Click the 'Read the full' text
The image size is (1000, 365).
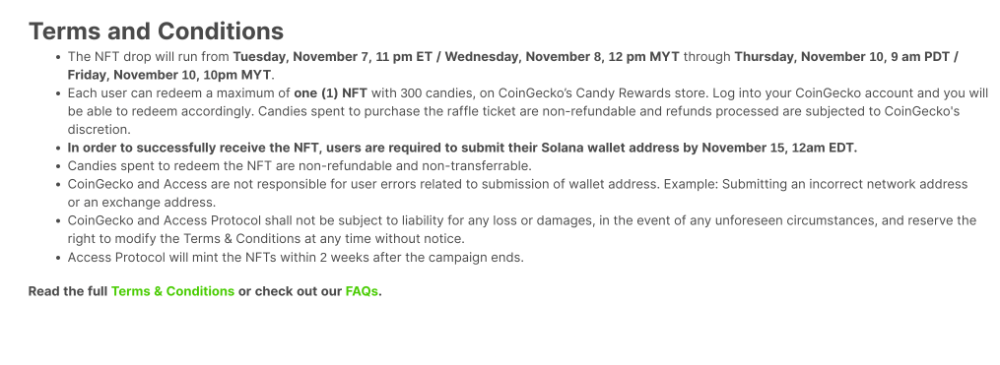(x=68, y=292)
